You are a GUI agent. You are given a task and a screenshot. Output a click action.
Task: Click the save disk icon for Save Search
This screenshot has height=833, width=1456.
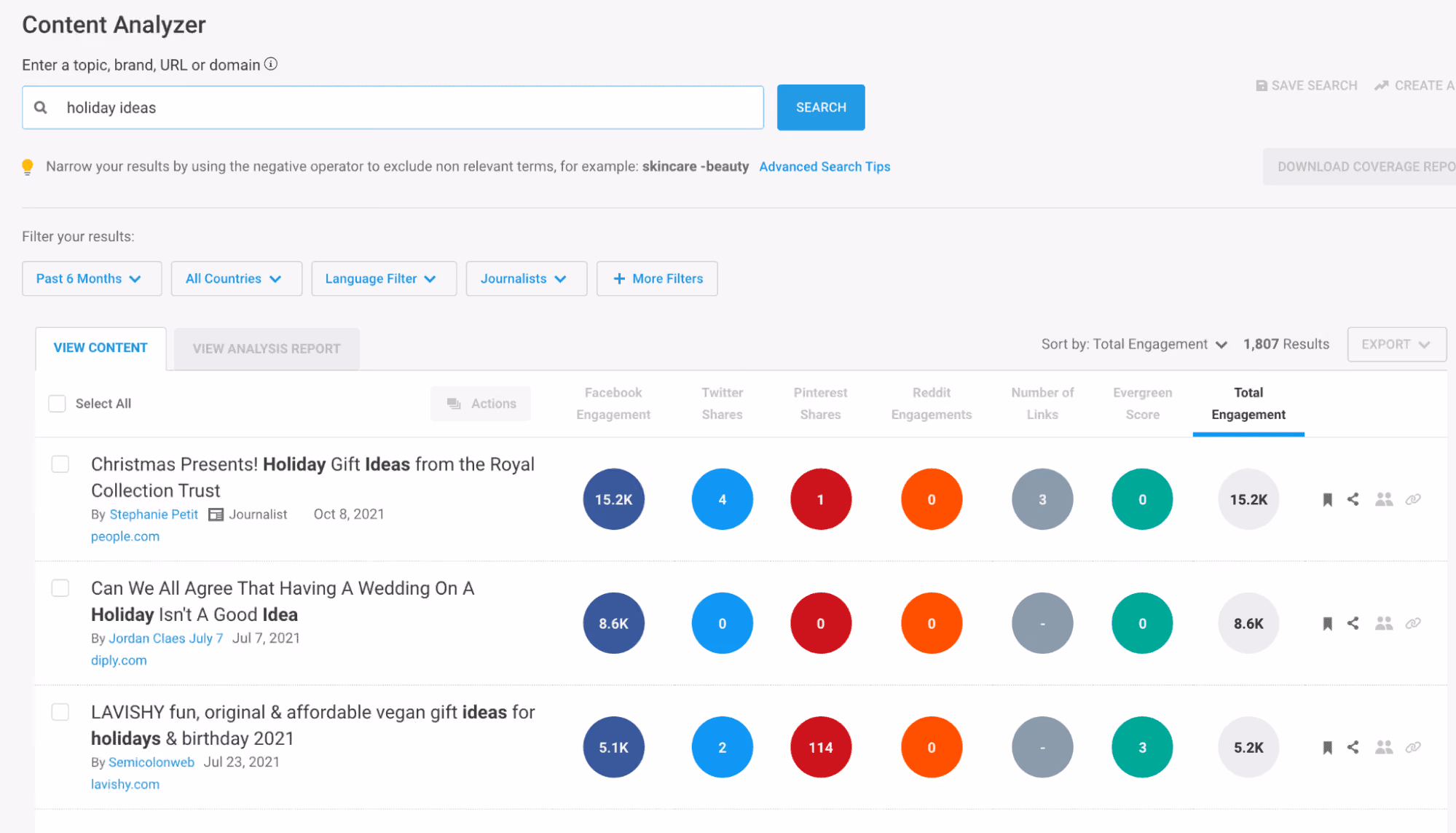1262,85
